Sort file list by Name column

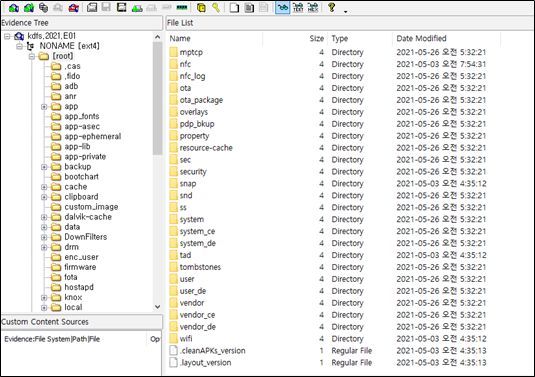[215, 39]
